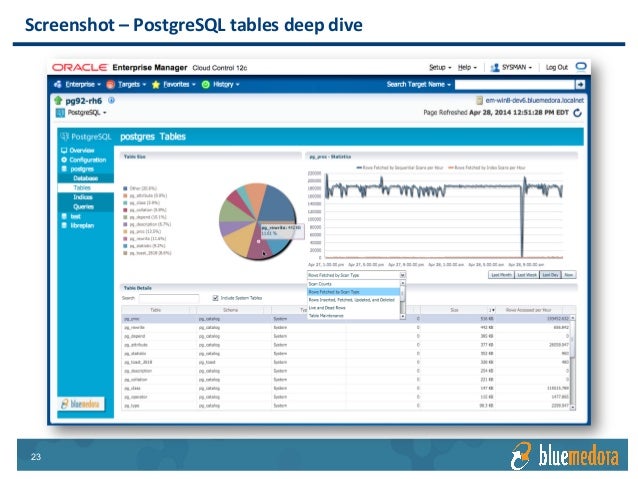Open the Overview sidebar item

coord(81,150)
